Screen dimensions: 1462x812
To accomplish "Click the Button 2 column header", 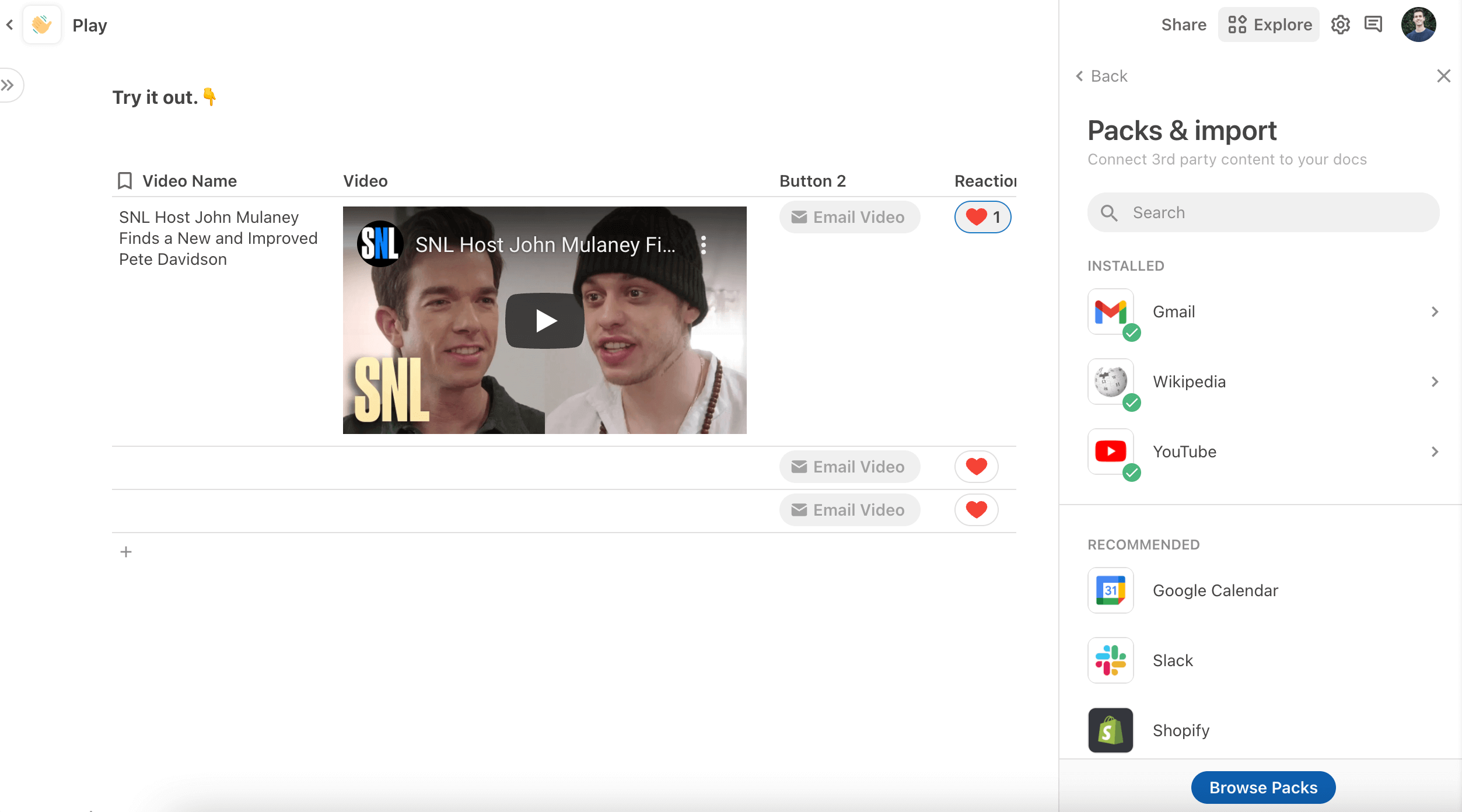I will coord(813,181).
